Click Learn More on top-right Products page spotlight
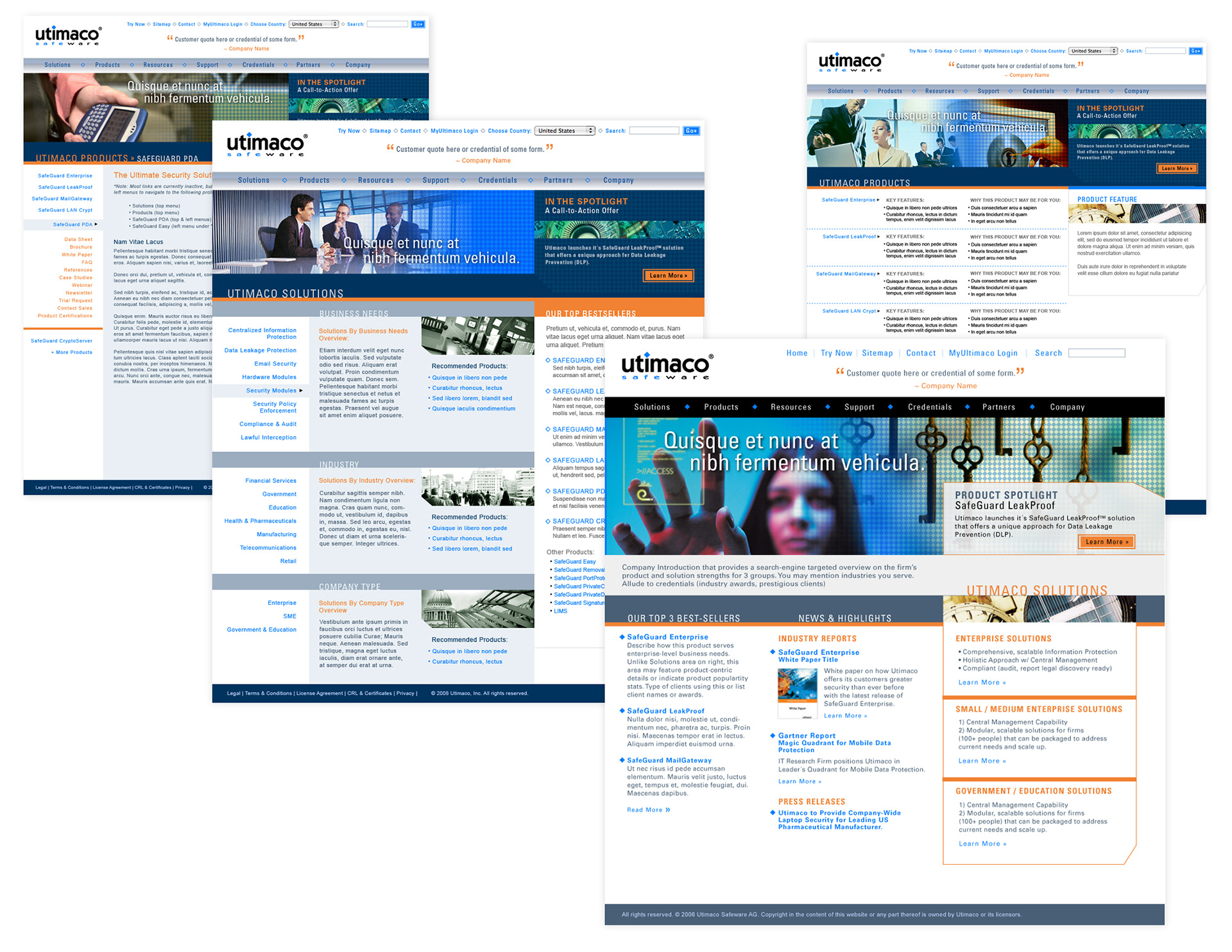 1176,169
